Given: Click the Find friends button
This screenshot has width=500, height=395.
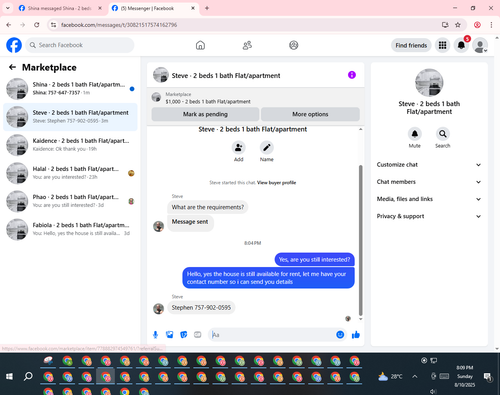Looking at the screenshot, I should pyautogui.click(x=411, y=45).
